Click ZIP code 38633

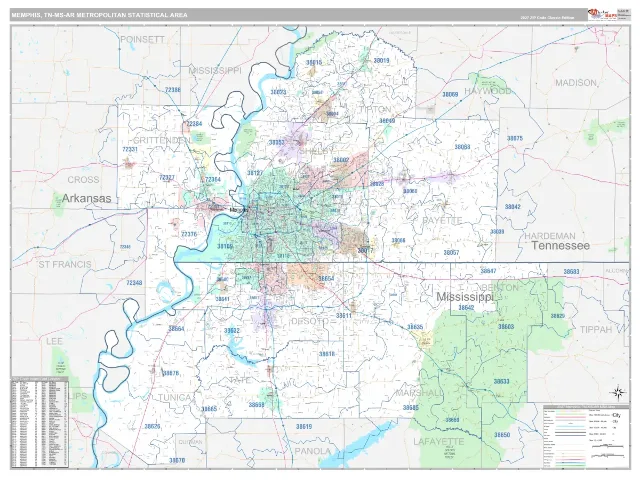pyautogui.click(x=501, y=382)
